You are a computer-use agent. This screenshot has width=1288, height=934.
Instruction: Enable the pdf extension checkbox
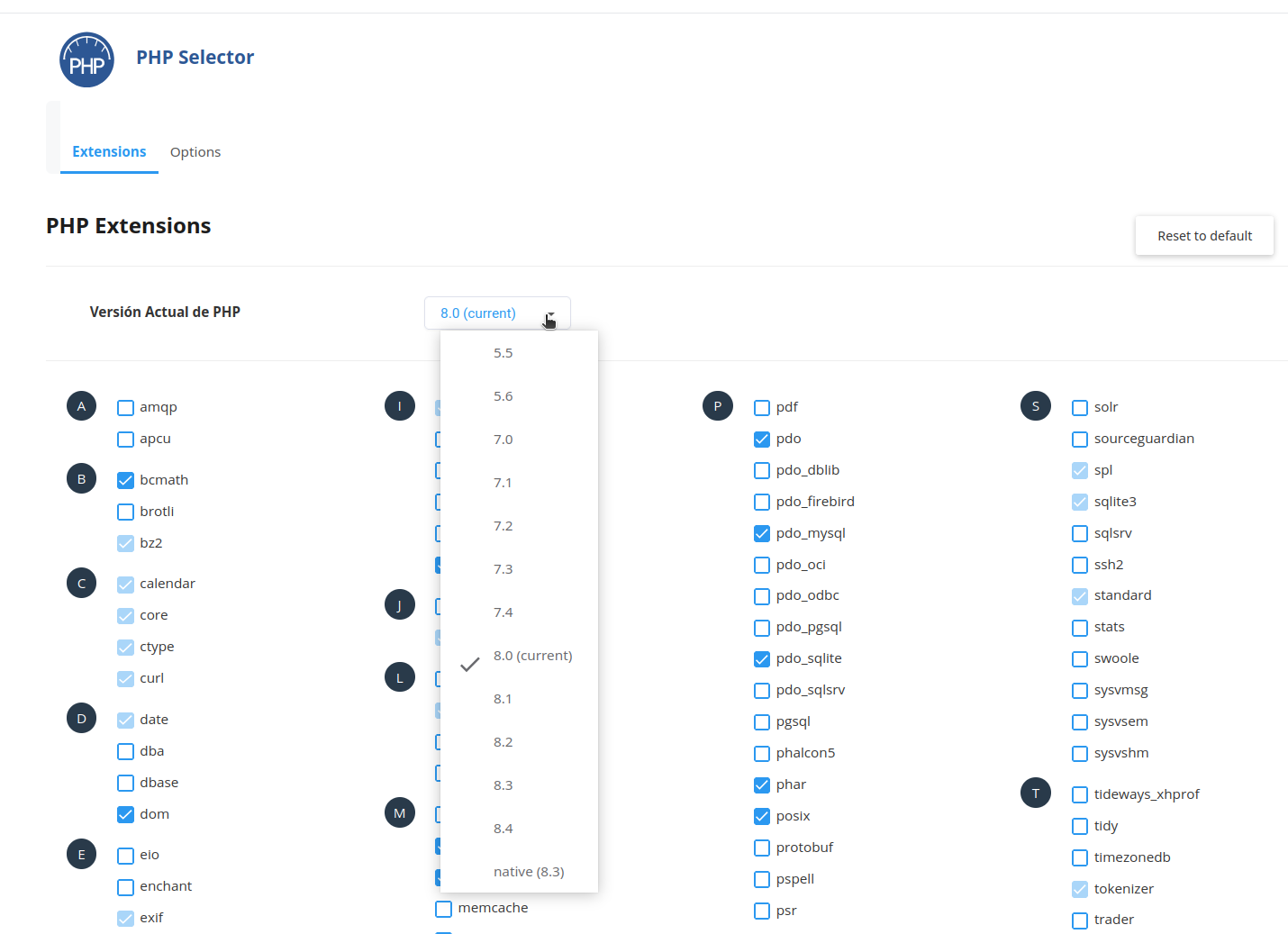coord(762,408)
